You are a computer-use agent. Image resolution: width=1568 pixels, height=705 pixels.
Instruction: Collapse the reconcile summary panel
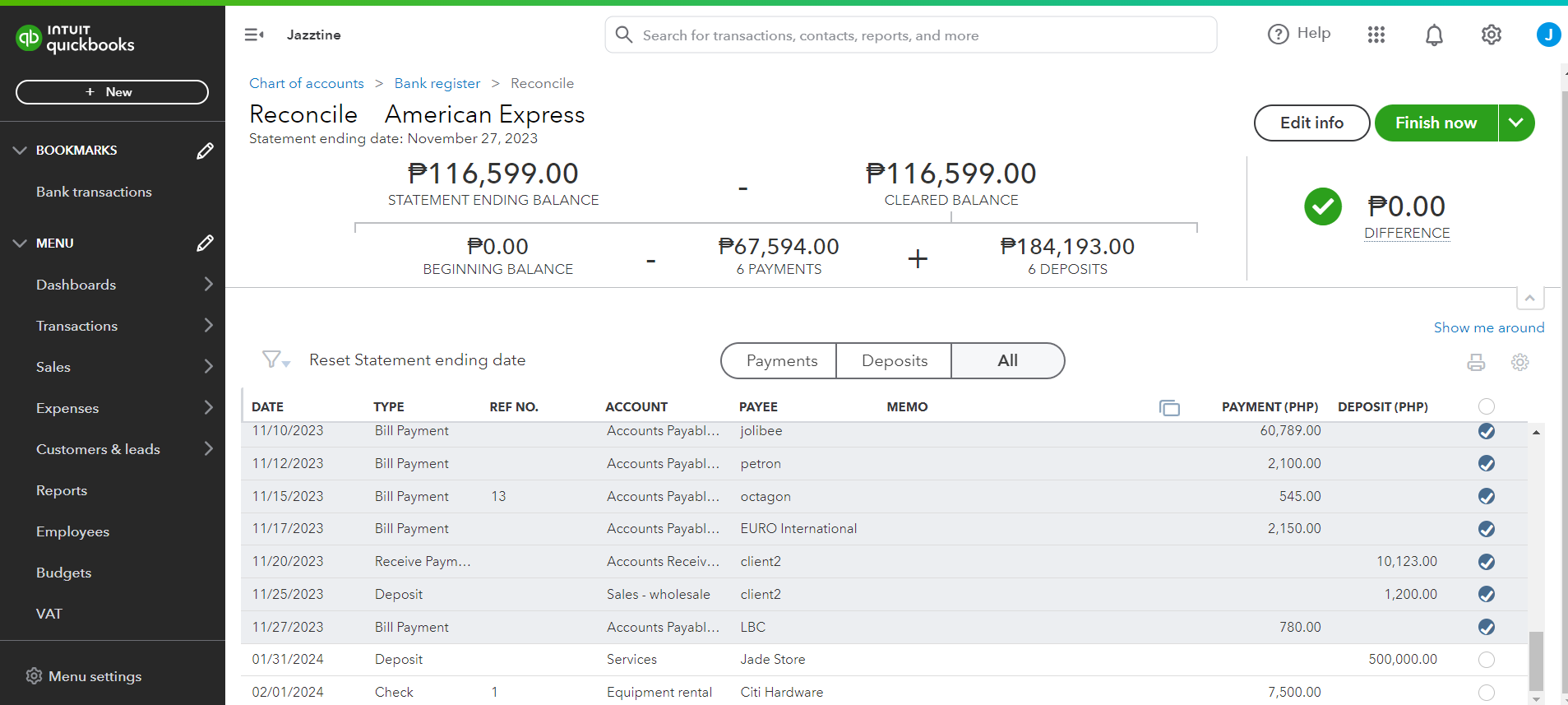pyautogui.click(x=1529, y=298)
